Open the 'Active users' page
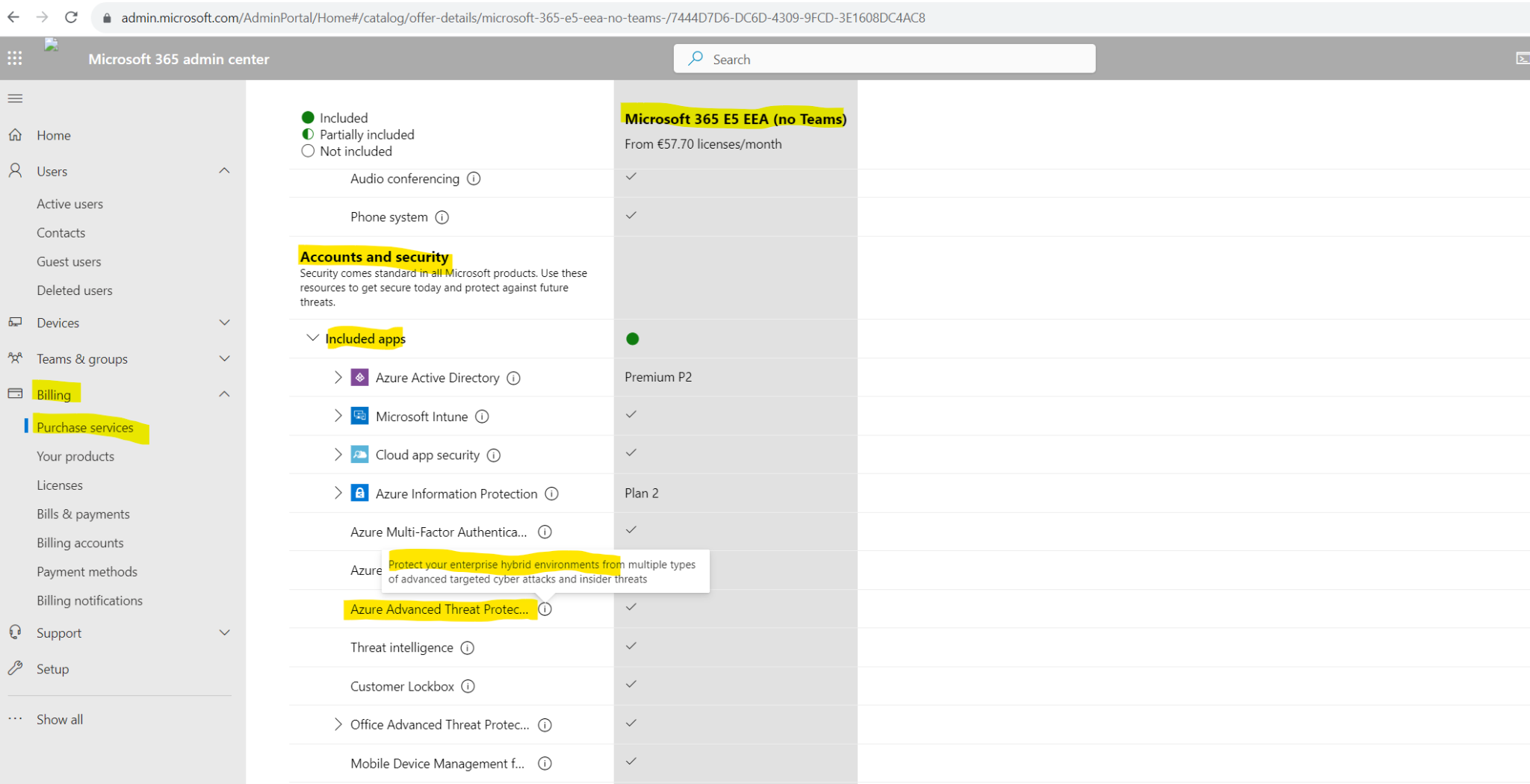This screenshot has height=784, width=1530. (x=69, y=203)
